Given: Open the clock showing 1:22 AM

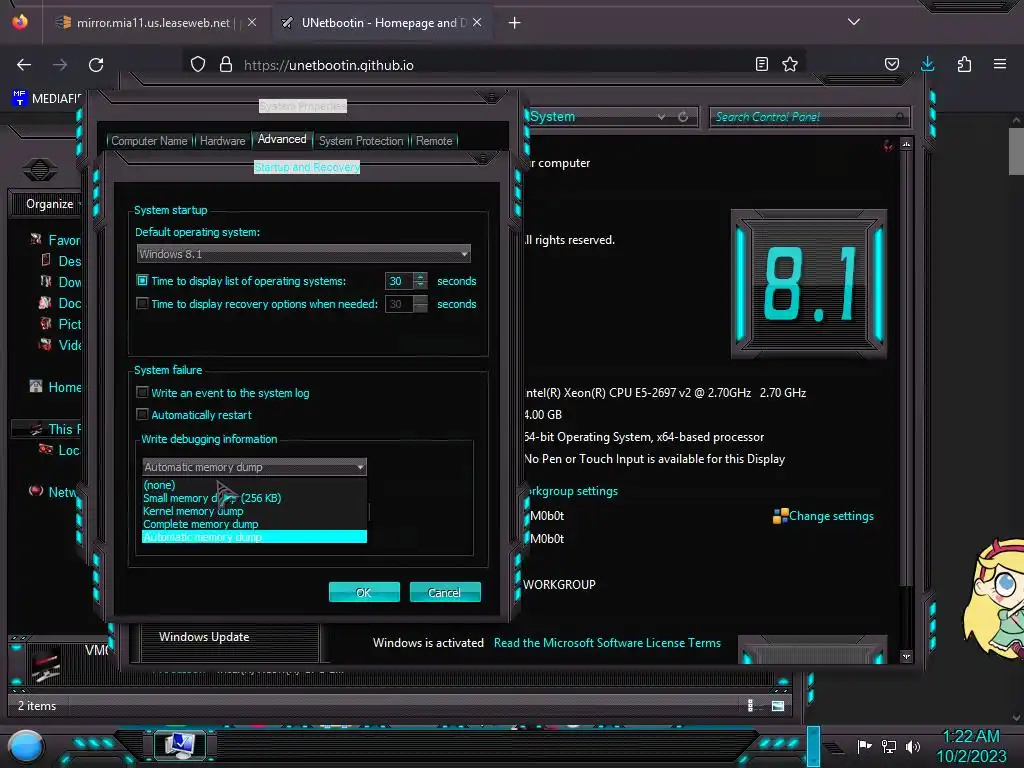Looking at the screenshot, I should tap(971, 746).
